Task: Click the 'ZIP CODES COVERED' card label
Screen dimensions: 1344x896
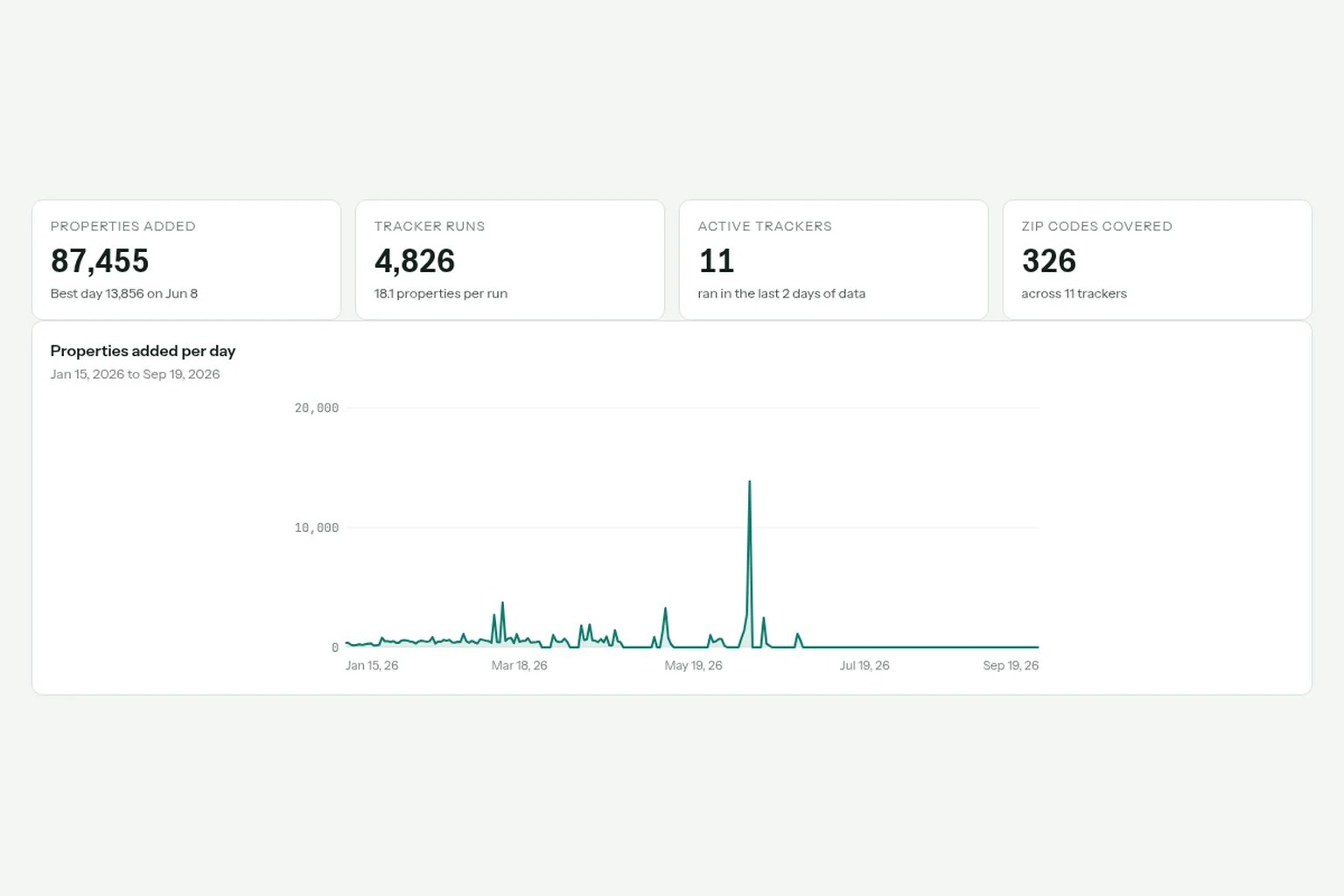Action: coord(1096,226)
